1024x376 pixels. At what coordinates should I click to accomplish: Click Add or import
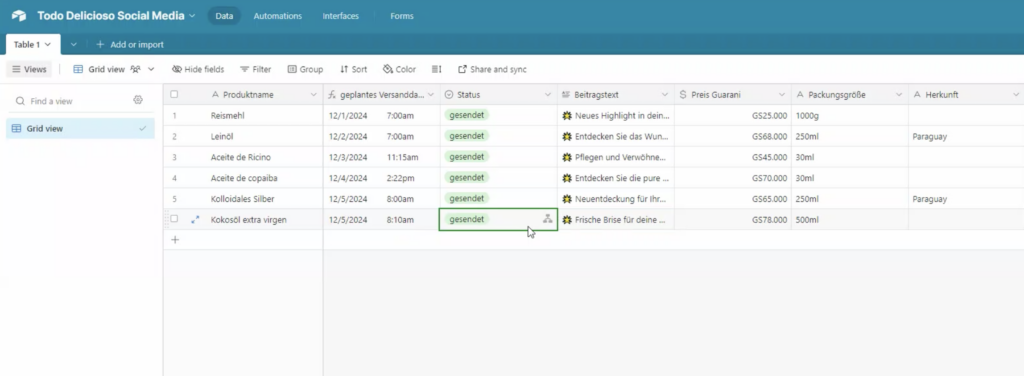click(130, 44)
